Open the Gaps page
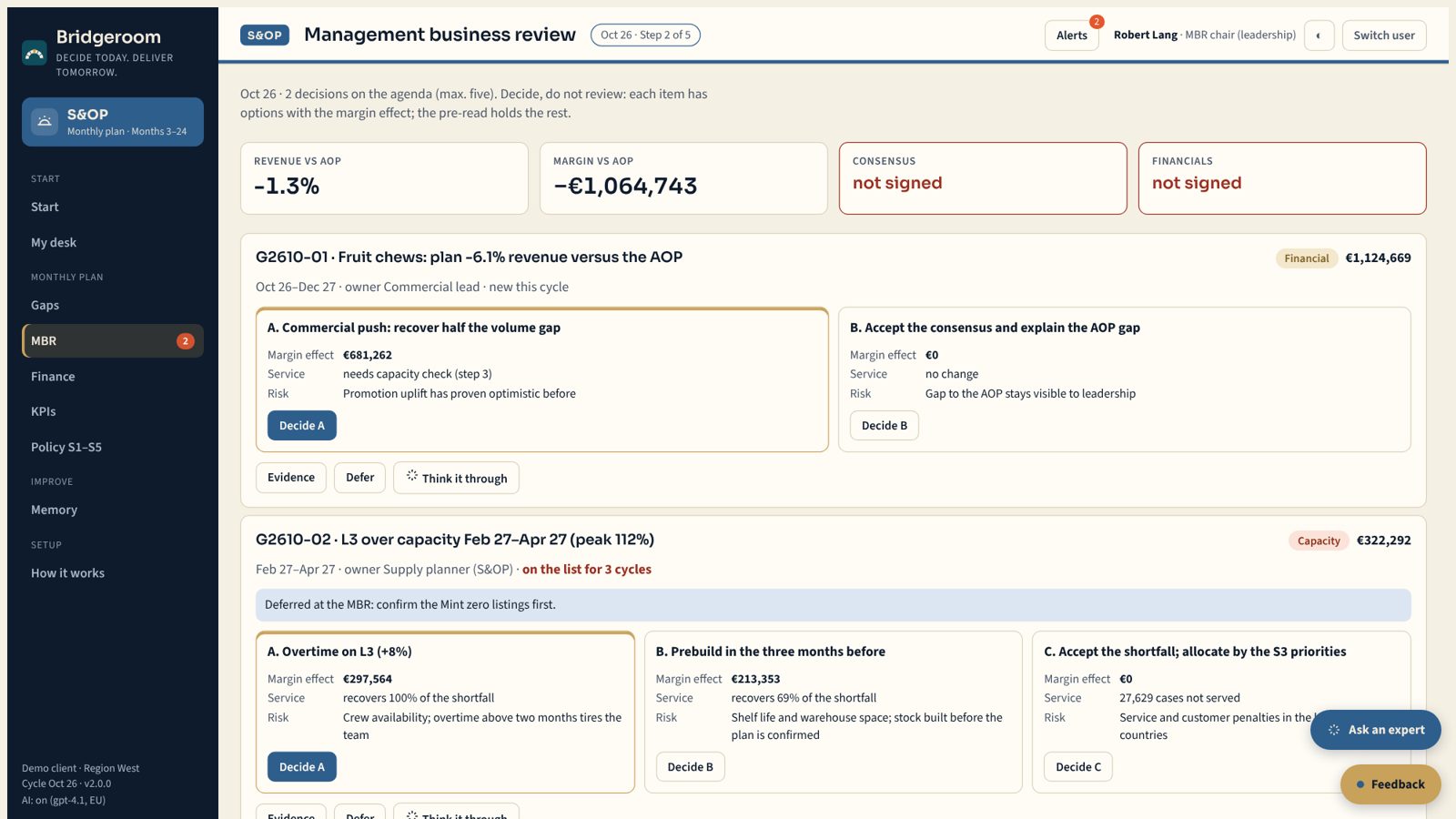 coord(113,305)
